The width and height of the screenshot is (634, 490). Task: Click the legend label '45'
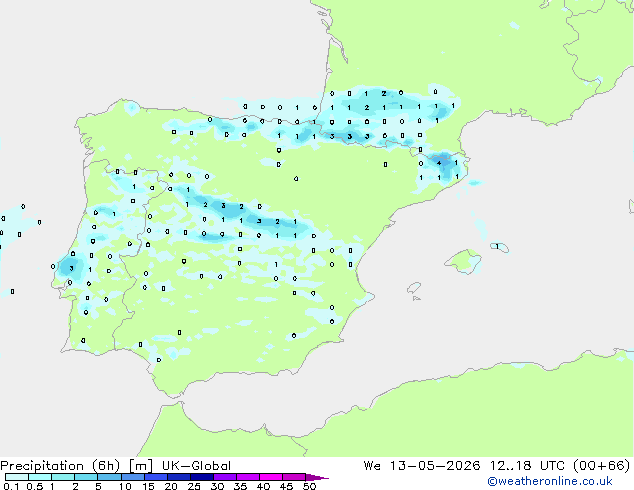286,486
